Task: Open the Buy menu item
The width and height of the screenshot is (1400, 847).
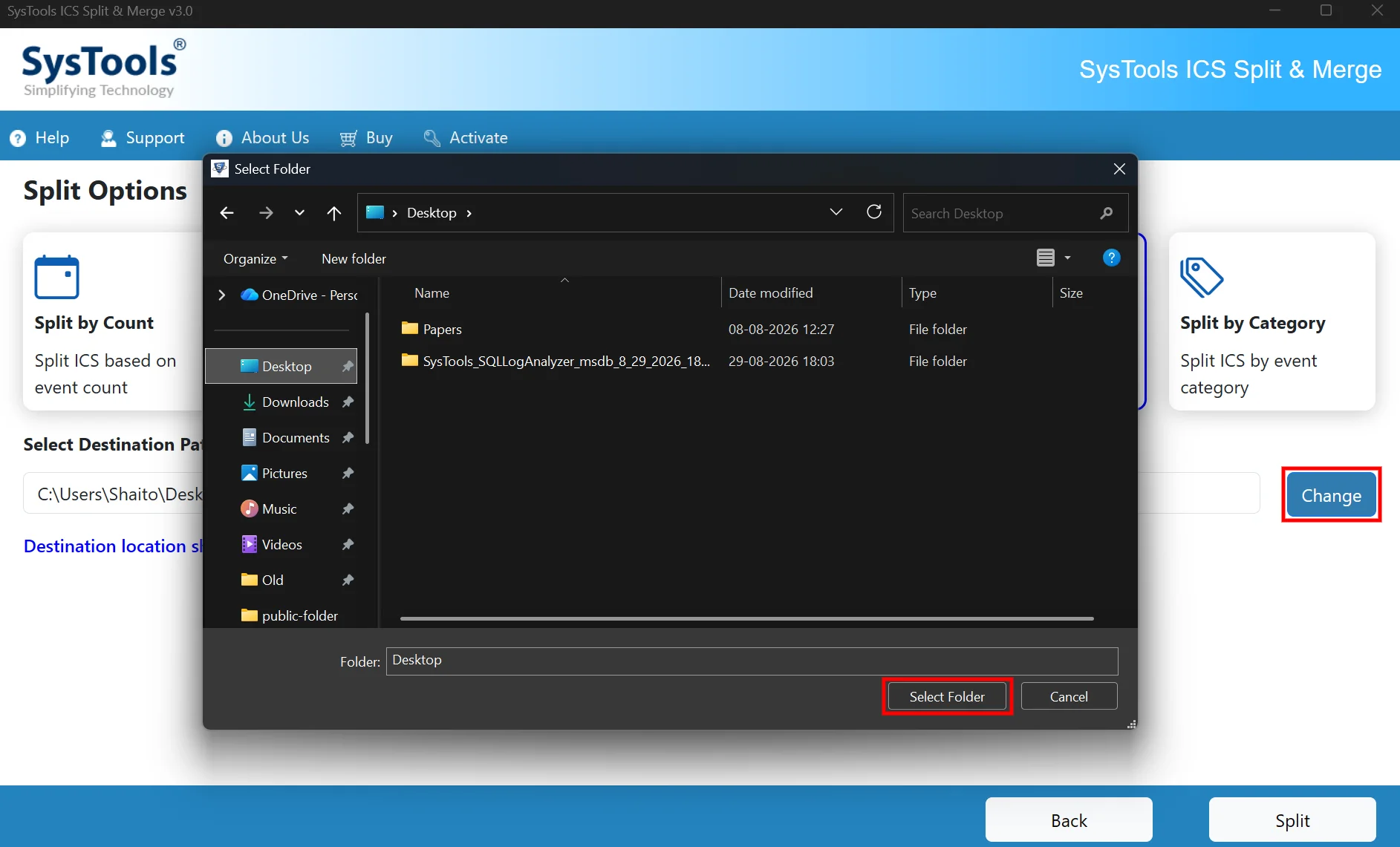Action: pyautogui.click(x=366, y=138)
